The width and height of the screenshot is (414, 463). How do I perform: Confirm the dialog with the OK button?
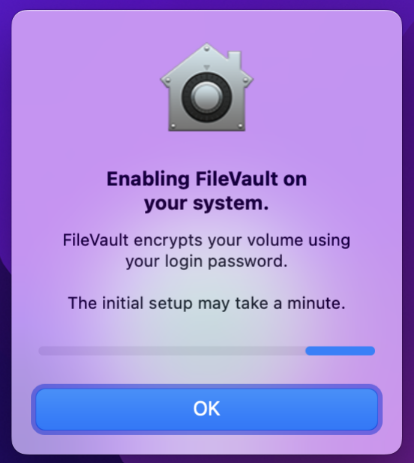click(207, 409)
